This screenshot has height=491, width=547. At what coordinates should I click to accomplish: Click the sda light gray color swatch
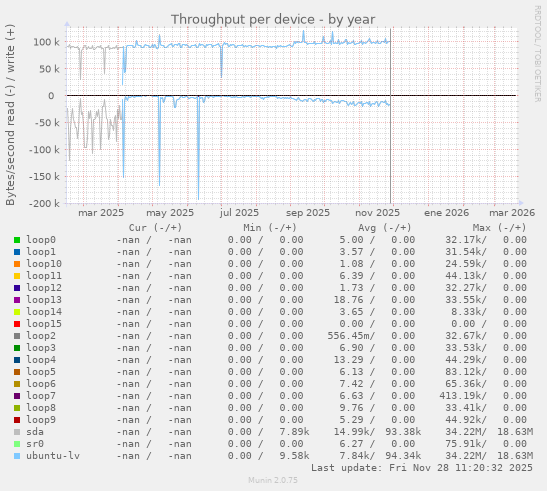[x=17, y=432]
